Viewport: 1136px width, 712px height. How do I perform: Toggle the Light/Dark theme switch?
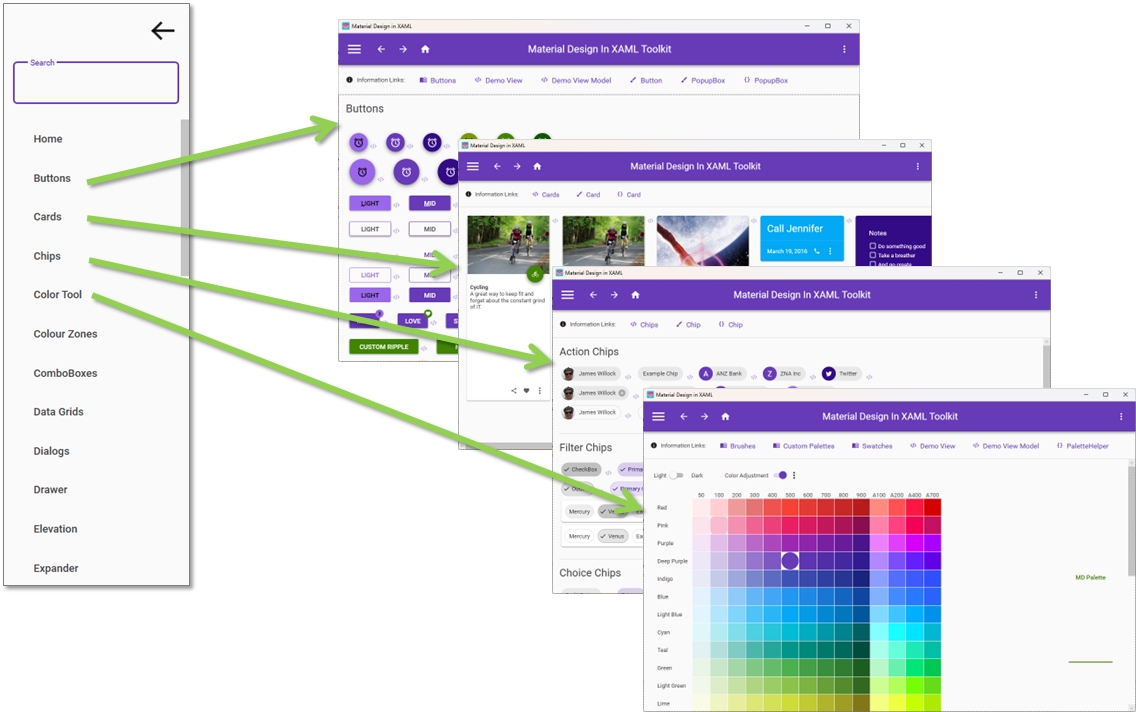click(x=677, y=475)
